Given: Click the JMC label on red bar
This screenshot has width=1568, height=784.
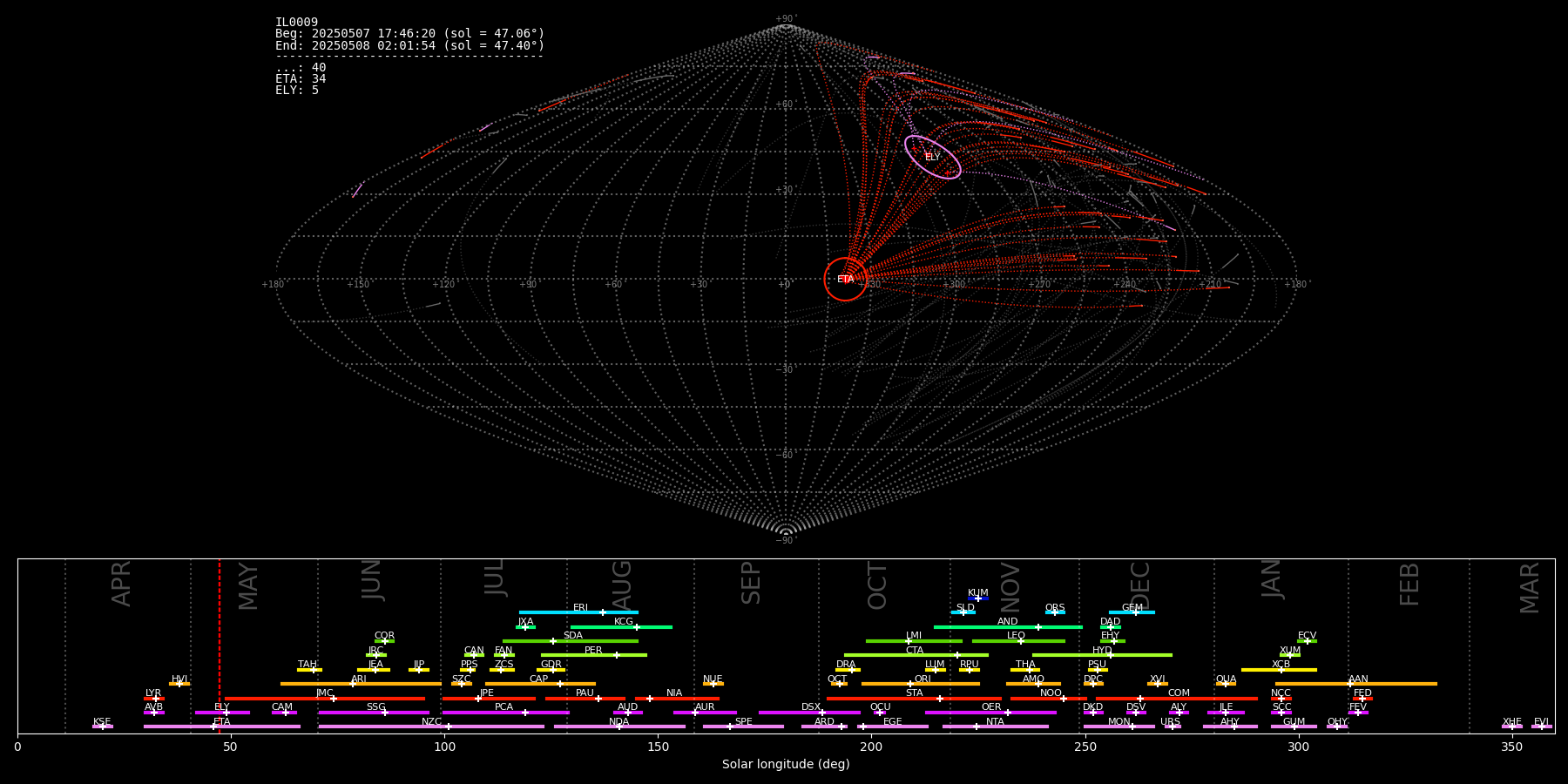Looking at the screenshot, I should click(x=324, y=693).
